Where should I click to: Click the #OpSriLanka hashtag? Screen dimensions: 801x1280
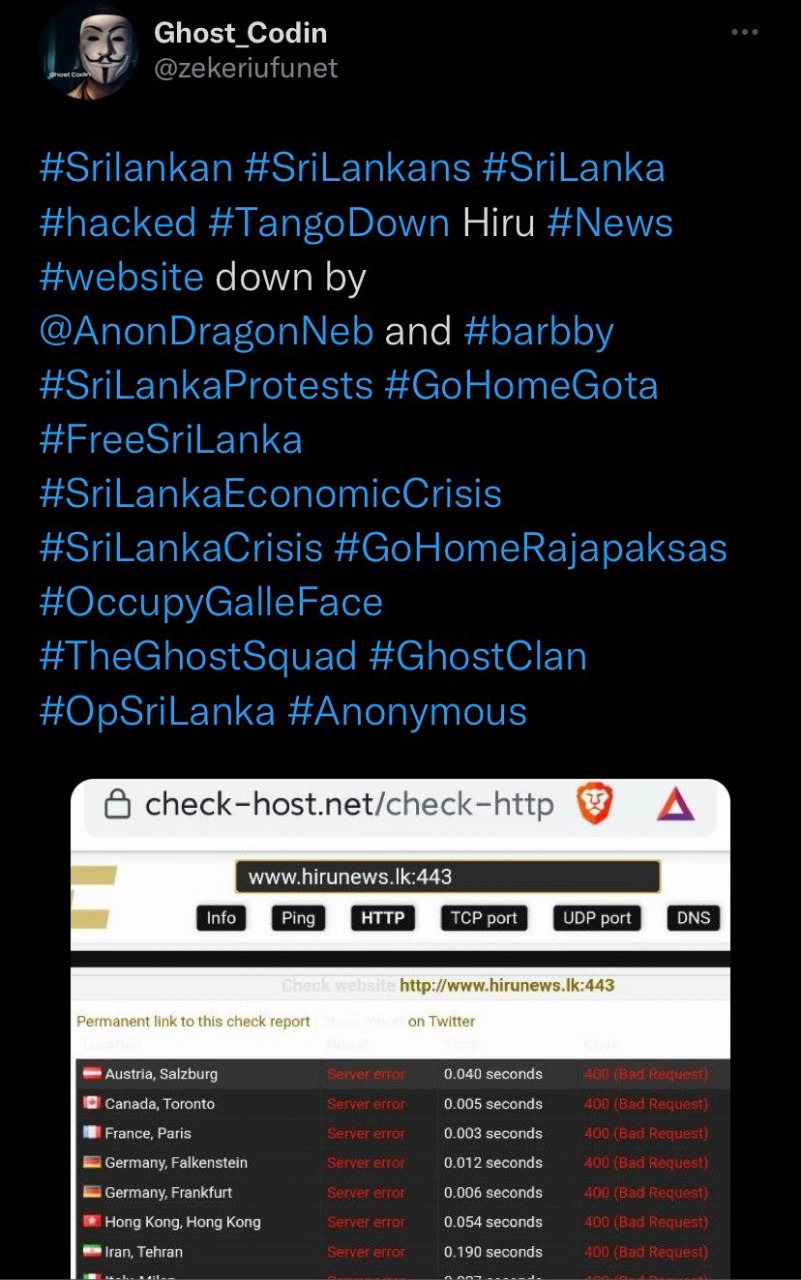(x=157, y=712)
